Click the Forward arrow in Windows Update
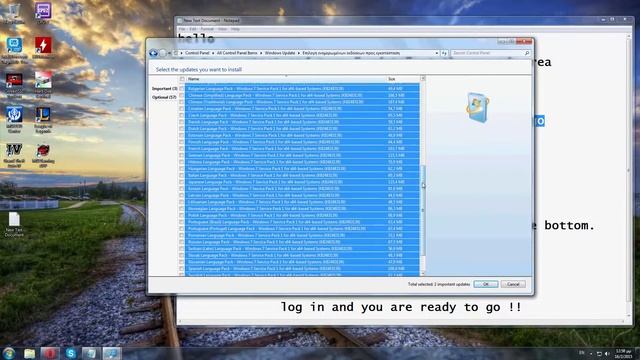 tap(163, 53)
